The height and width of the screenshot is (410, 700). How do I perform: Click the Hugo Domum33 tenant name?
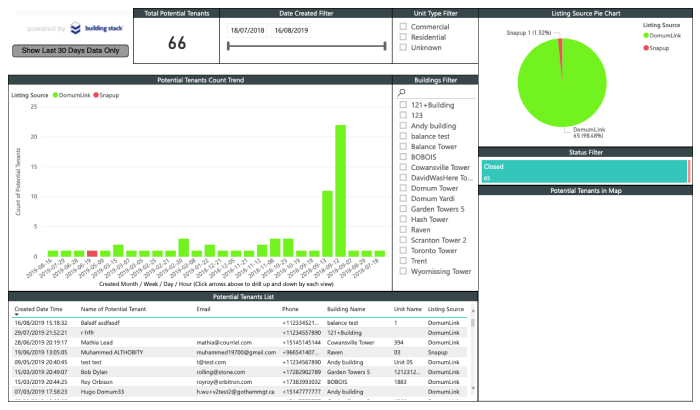[102, 392]
